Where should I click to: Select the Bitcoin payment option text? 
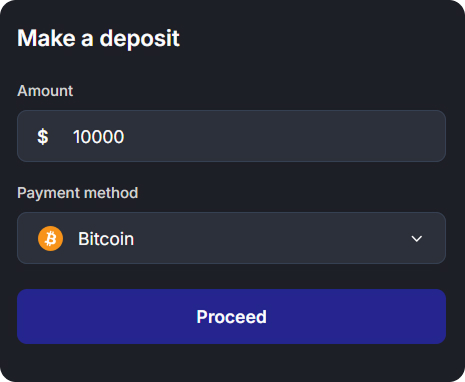point(106,239)
